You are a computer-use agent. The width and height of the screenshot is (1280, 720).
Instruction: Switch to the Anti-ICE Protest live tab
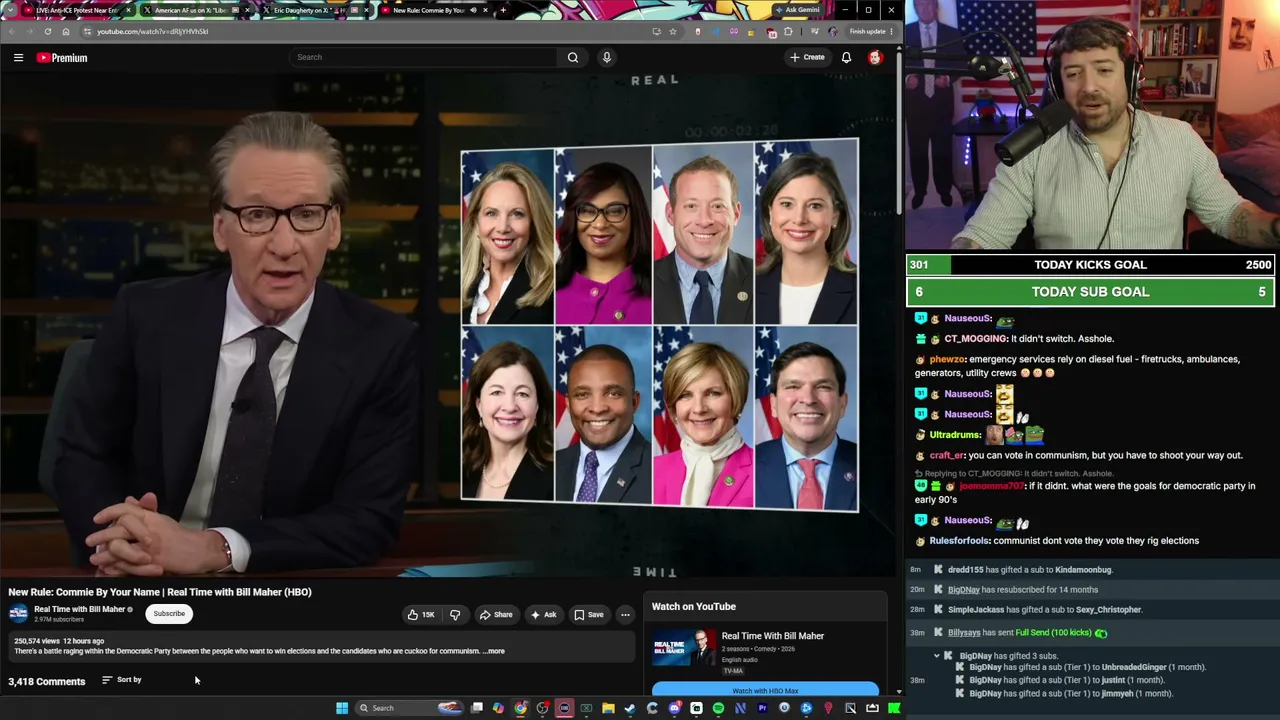click(79, 10)
